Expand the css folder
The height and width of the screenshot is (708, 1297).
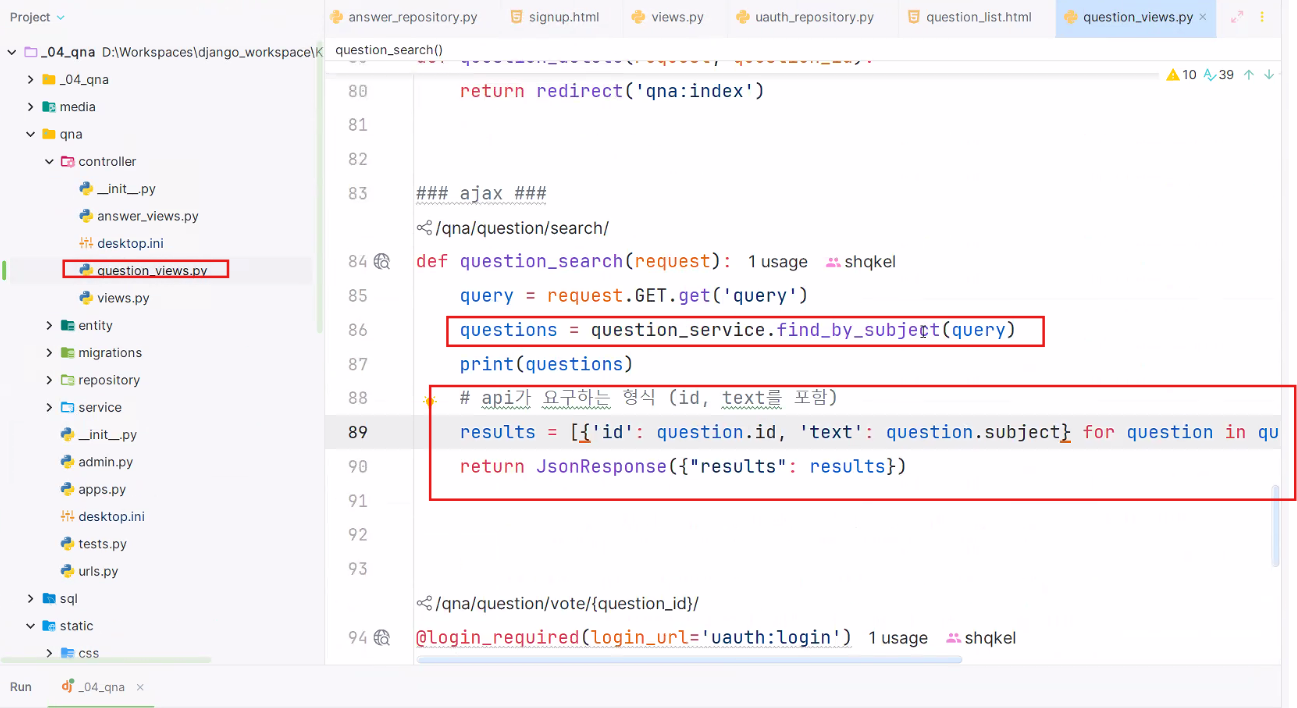tap(49, 653)
